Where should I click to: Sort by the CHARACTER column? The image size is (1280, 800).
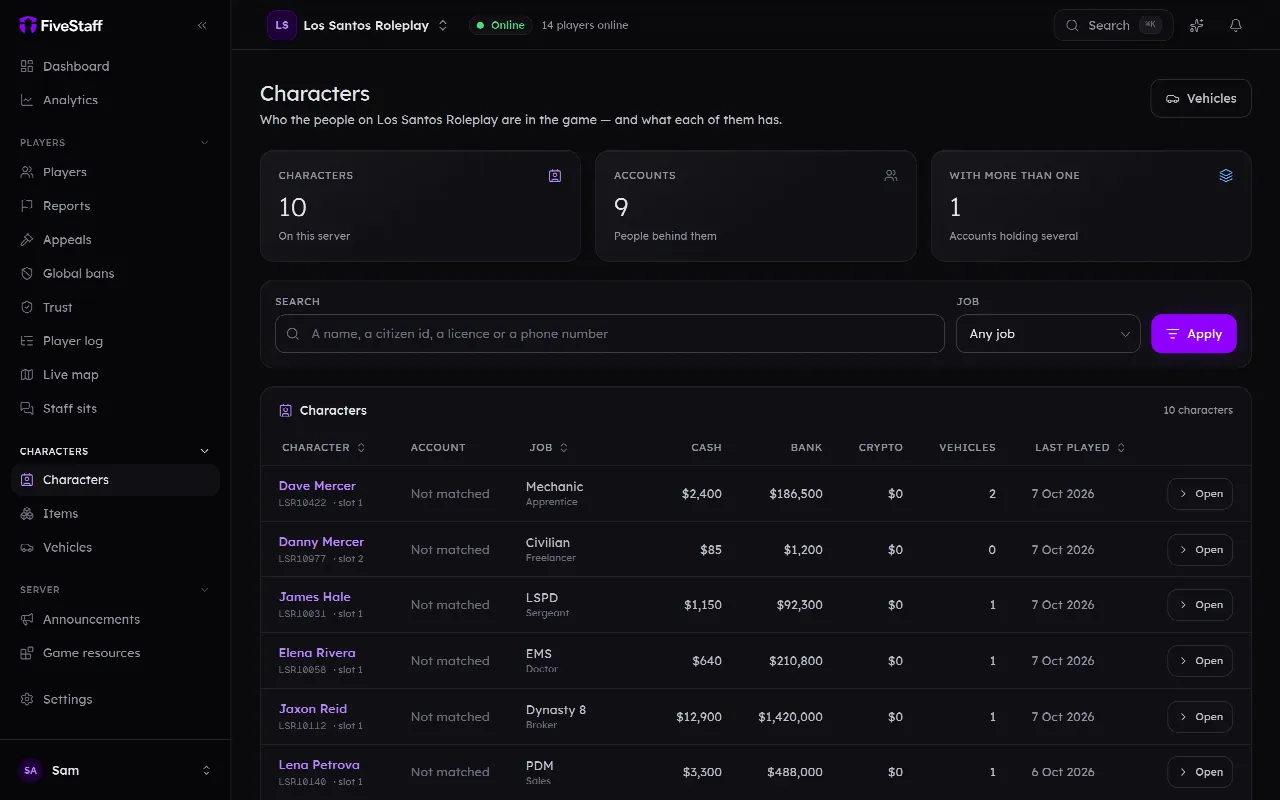[324, 447]
